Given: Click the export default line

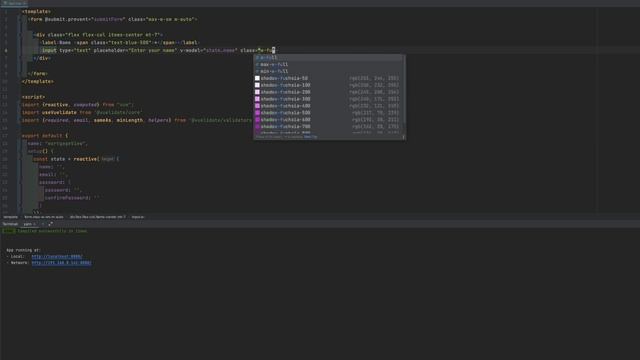Looking at the screenshot, I should (x=45, y=136).
